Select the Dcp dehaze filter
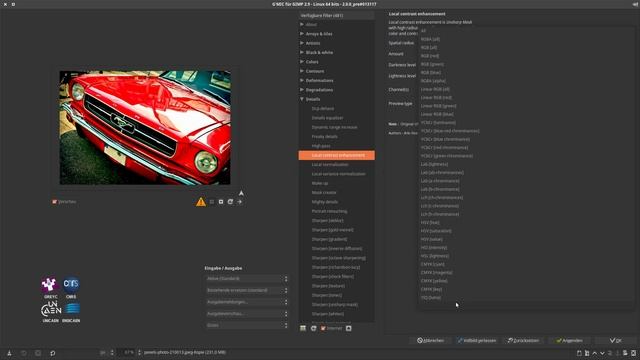Viewport: 640px width, 360px height. coord(323,109)
